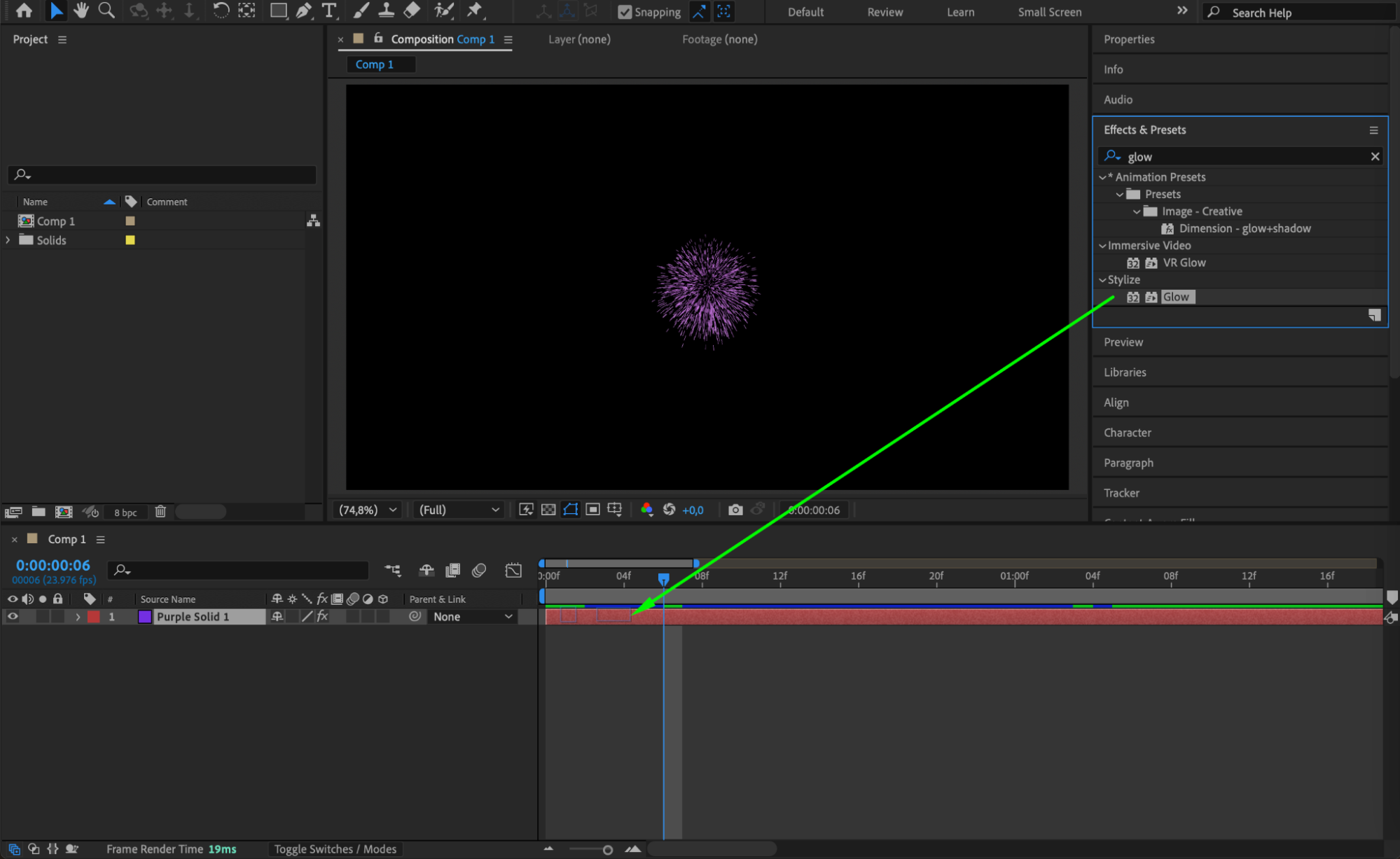Screen dimensions: 1400x859
Task: Open the Character panel tab
Action: click(1127, 433)
